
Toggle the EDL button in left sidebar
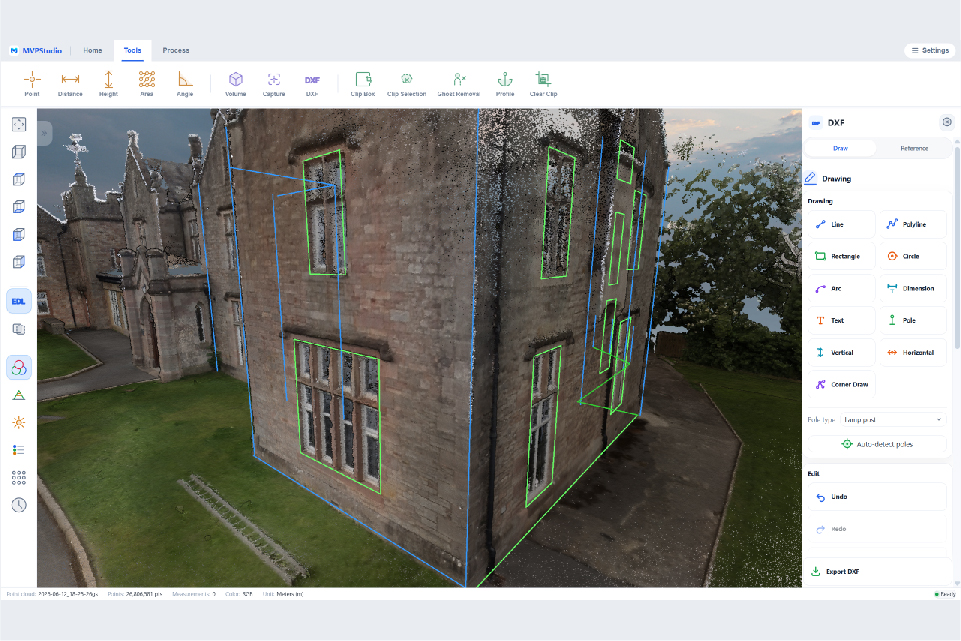coord(19,302)
